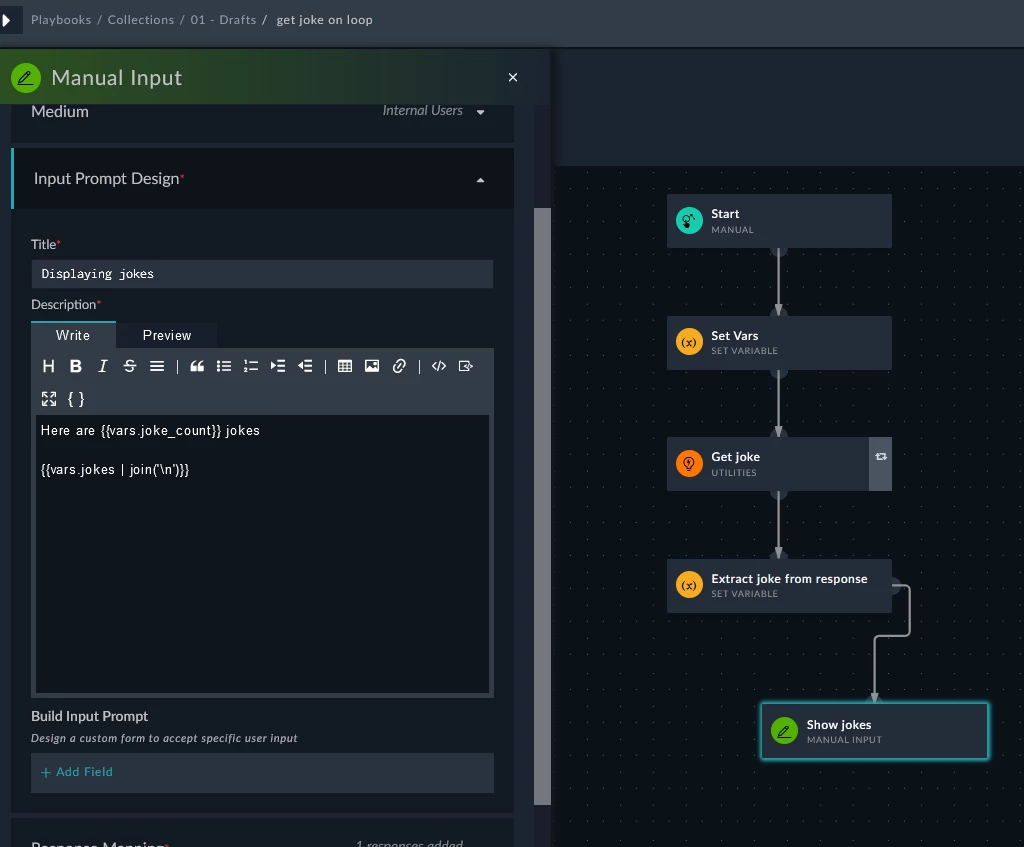This screenshot has width=1024, height=847.
Task: Insert a blockquote using the quote icon
Action: (197, 366)
